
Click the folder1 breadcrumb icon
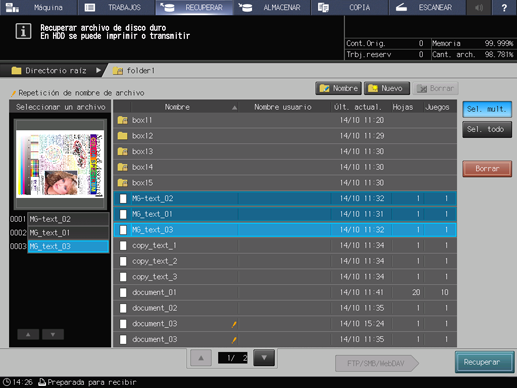pos(117,71)
